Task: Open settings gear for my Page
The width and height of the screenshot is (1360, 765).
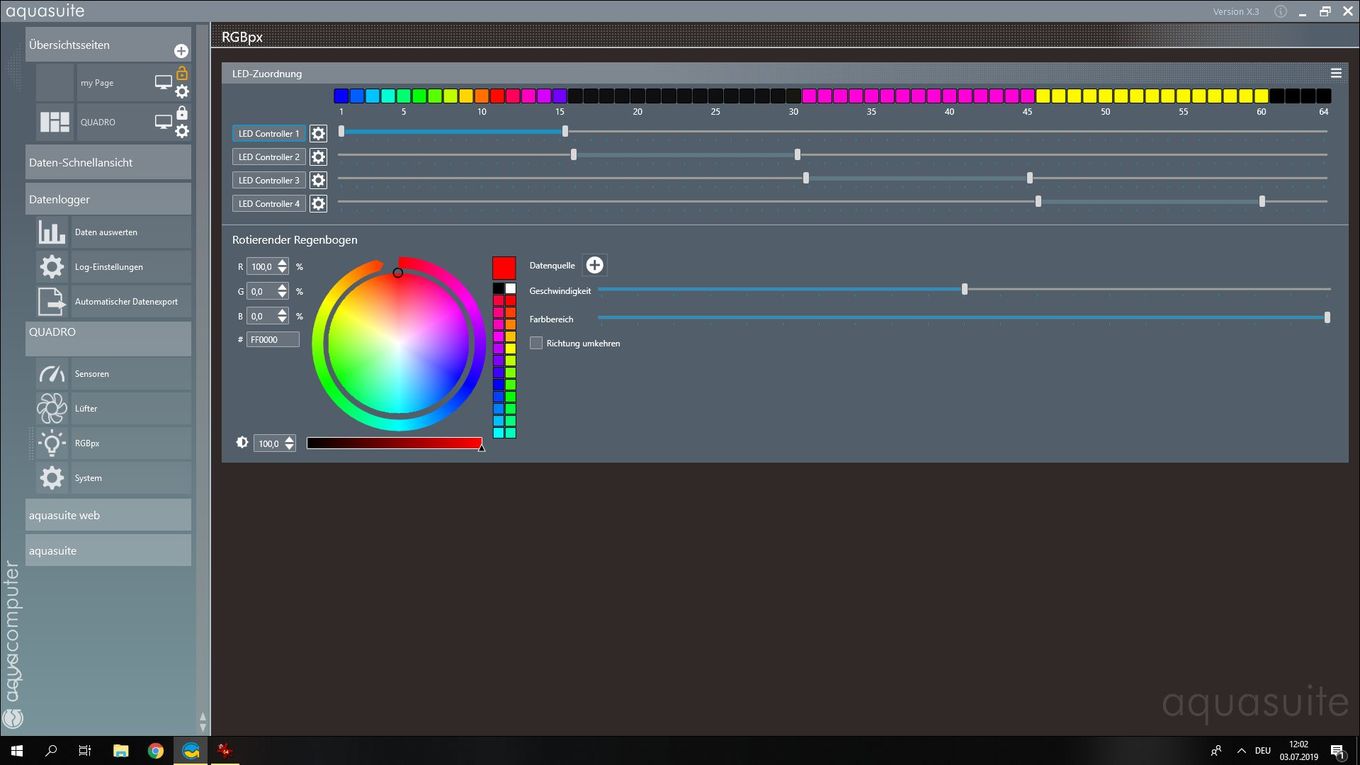Action: 182,91
